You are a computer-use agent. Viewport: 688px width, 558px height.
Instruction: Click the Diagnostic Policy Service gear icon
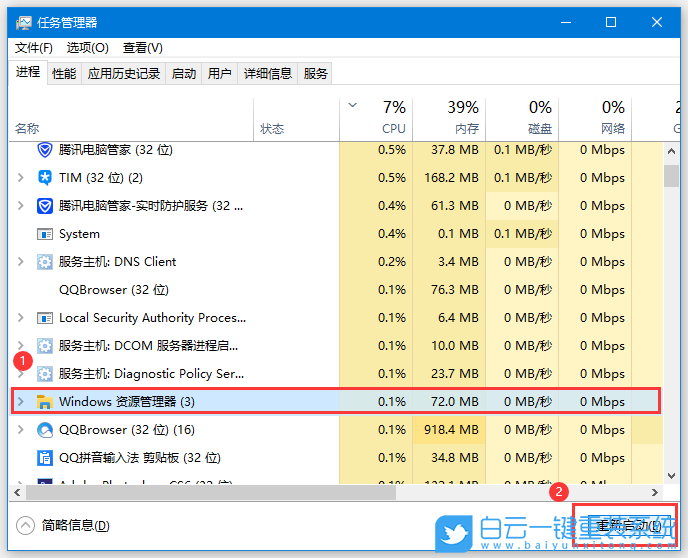click(44, 374)
